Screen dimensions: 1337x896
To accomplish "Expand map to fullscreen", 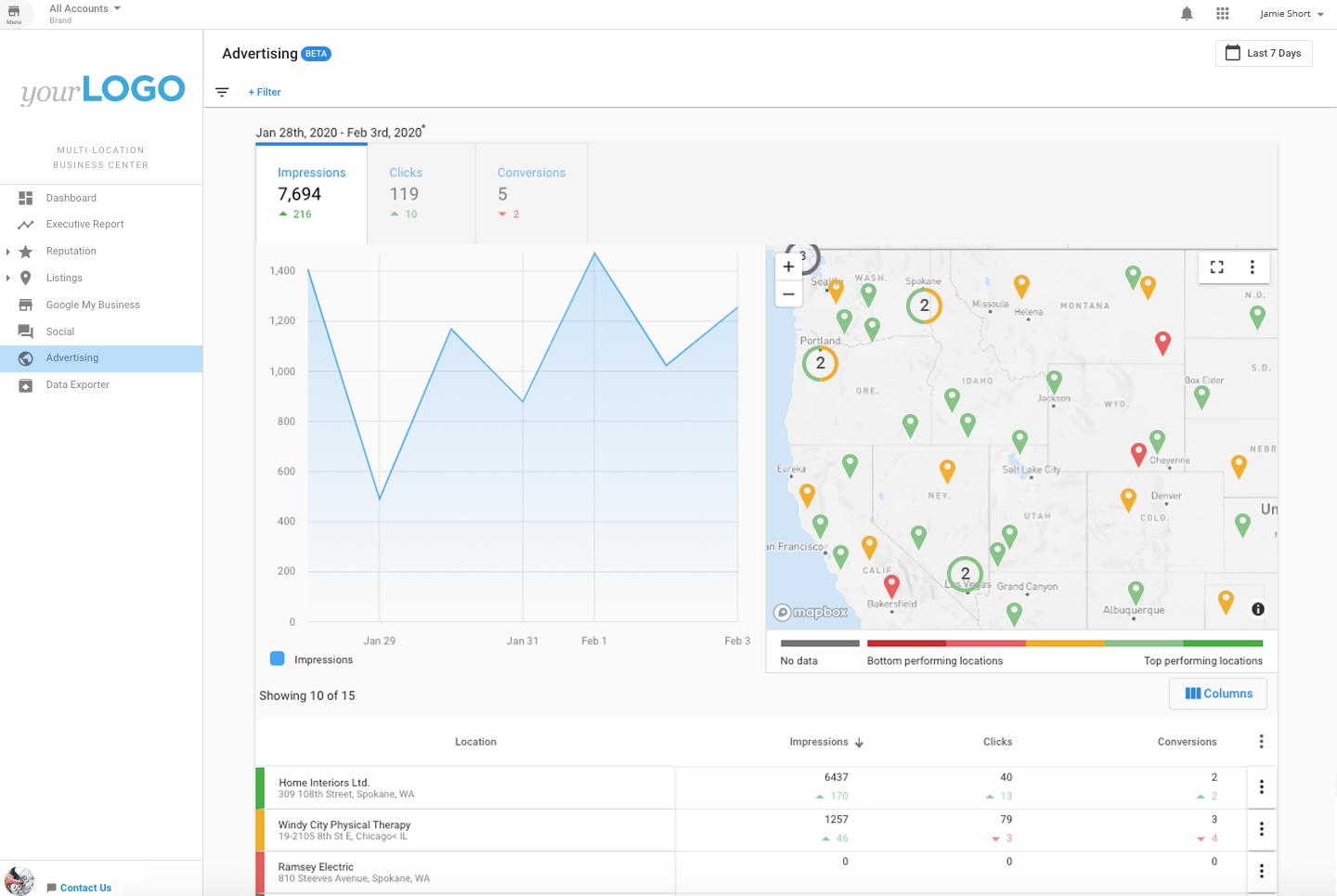I will (x=1217, y=267).
